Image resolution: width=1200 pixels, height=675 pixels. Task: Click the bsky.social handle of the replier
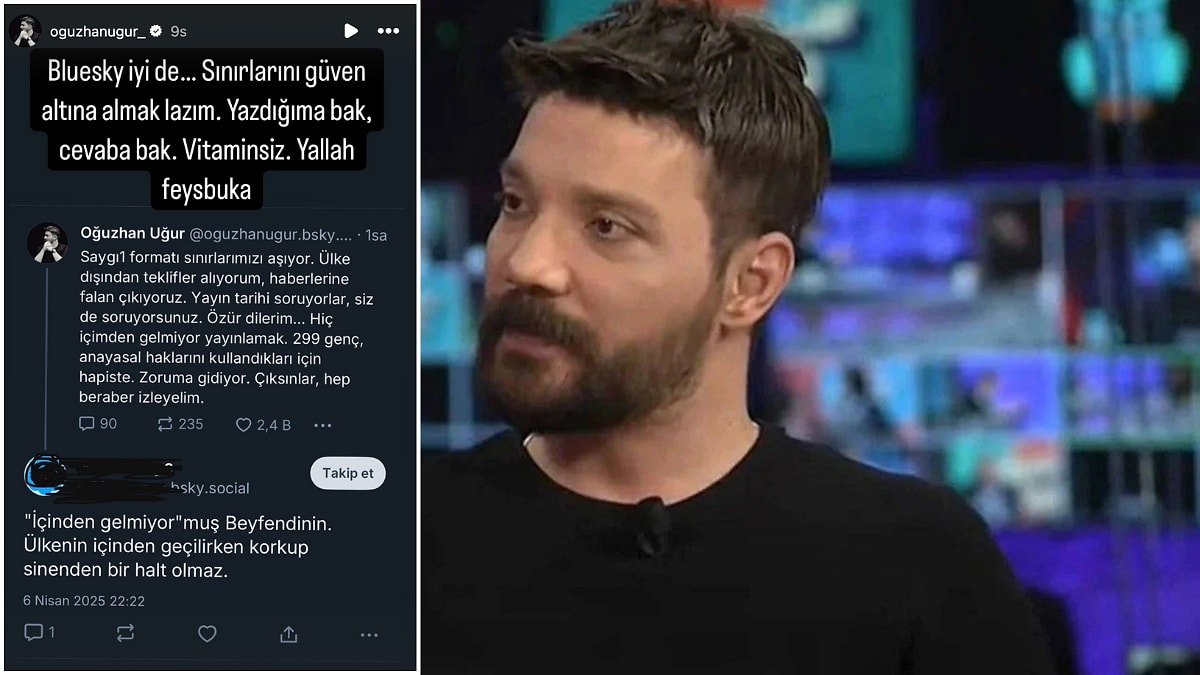coord(209,488)
